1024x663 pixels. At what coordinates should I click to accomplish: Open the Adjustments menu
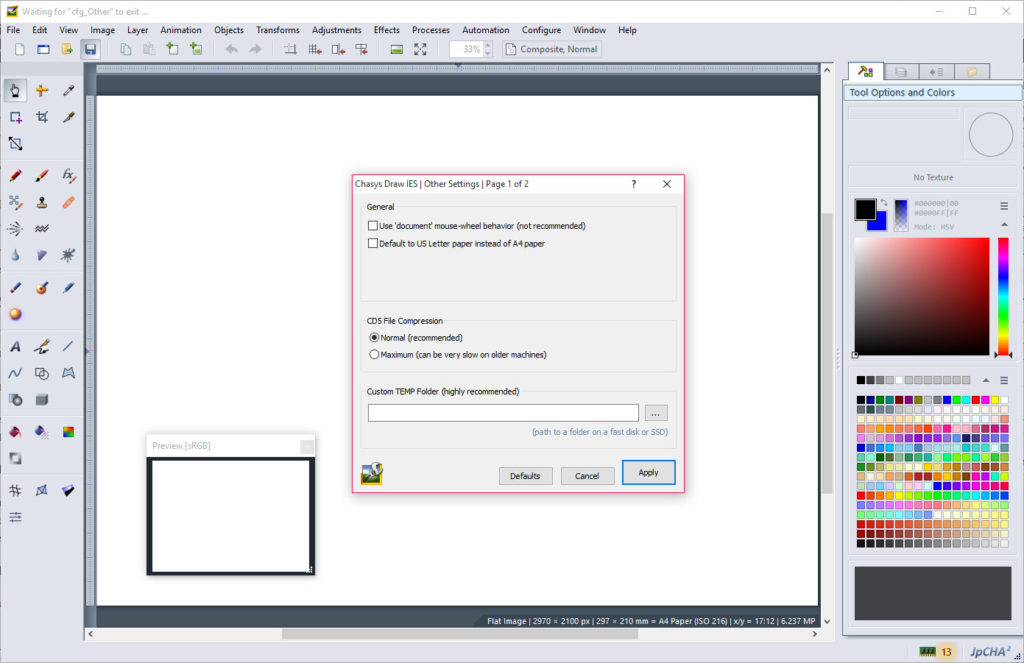point(336,30)
